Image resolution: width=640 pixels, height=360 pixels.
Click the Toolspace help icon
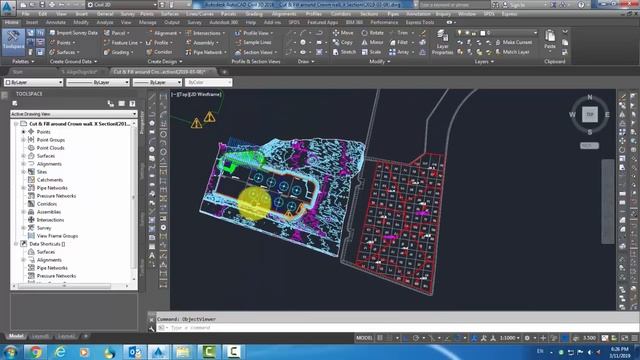pyautogui.click(x=132, y=104)
